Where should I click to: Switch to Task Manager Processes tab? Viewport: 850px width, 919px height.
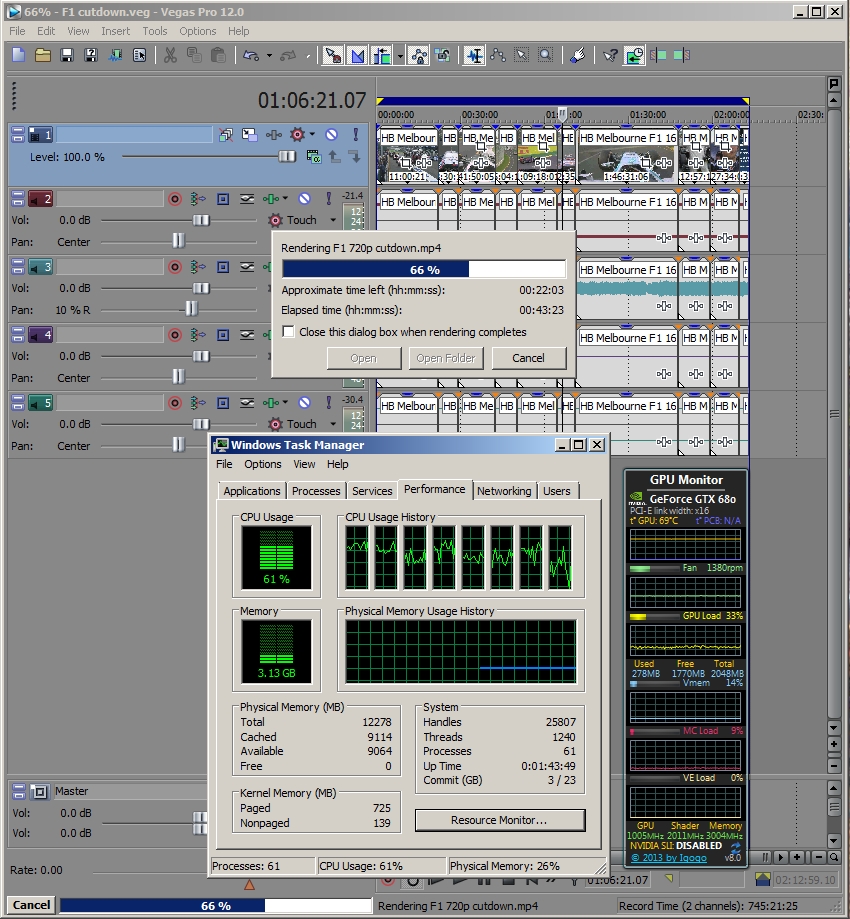(316, 491)
